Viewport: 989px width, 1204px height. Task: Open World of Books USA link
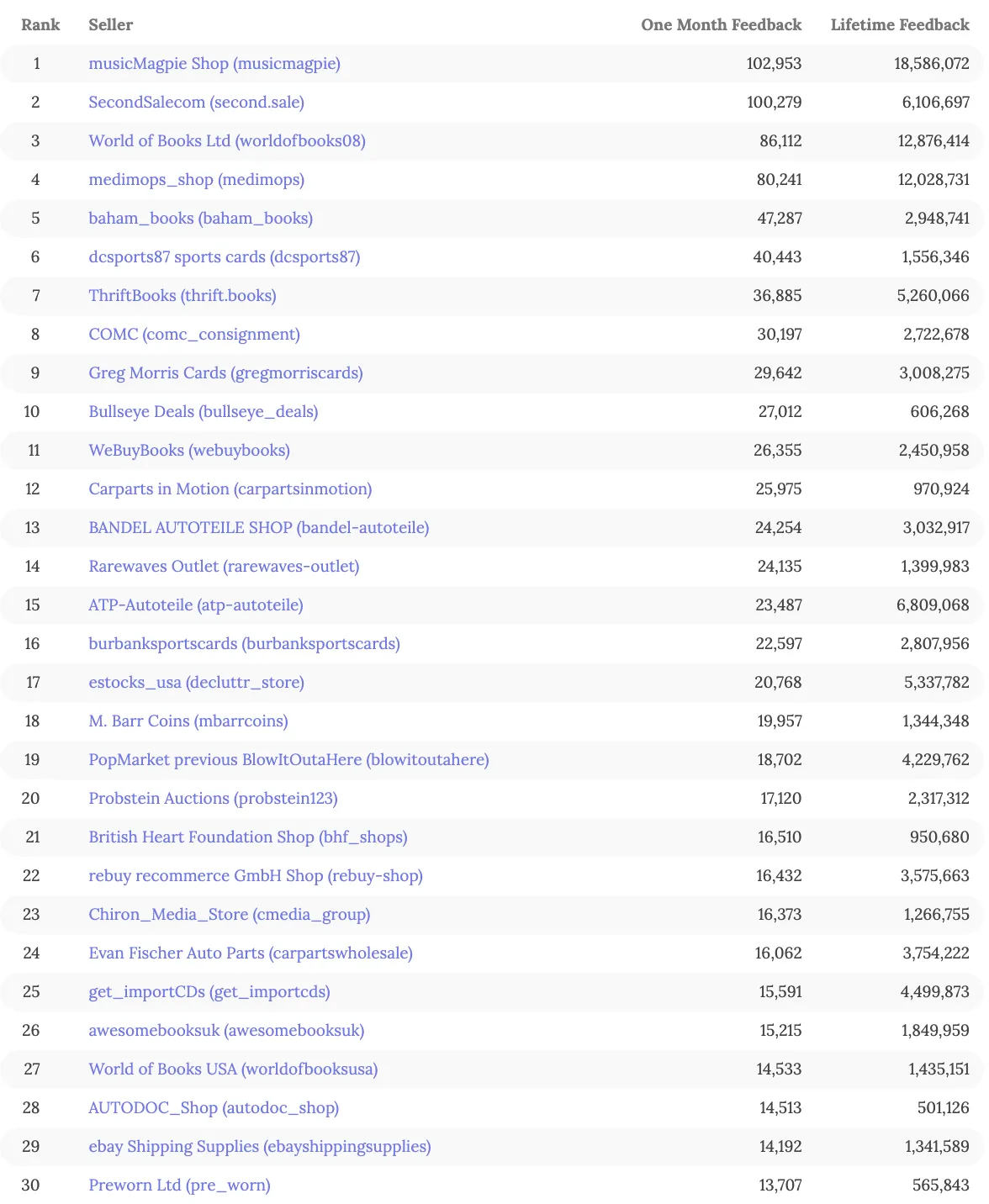tap(234, 1069)
